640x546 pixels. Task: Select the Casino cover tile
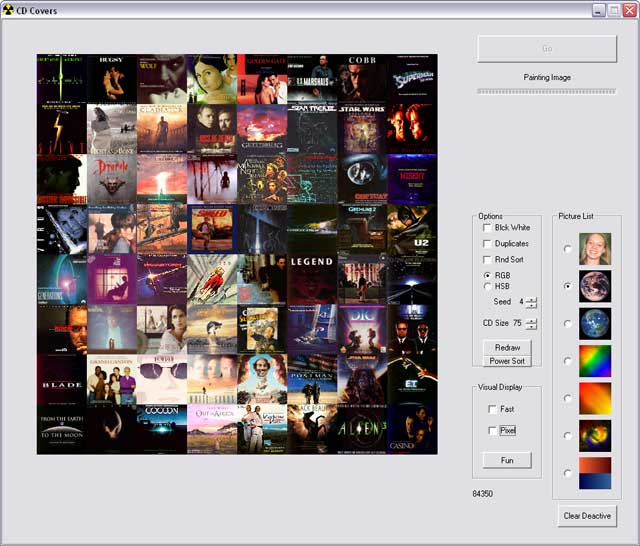click(x=412, y=429)
